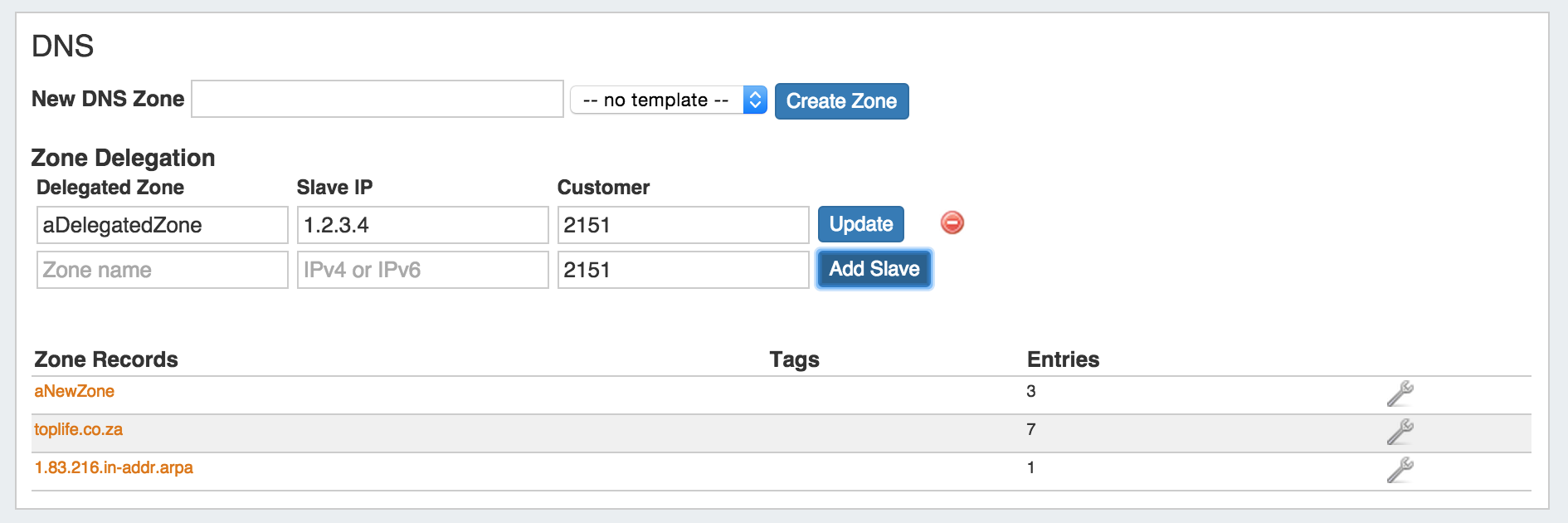Open the "no template" dropdown
This screenshot has height=523, width=1568.
[668, 100]
